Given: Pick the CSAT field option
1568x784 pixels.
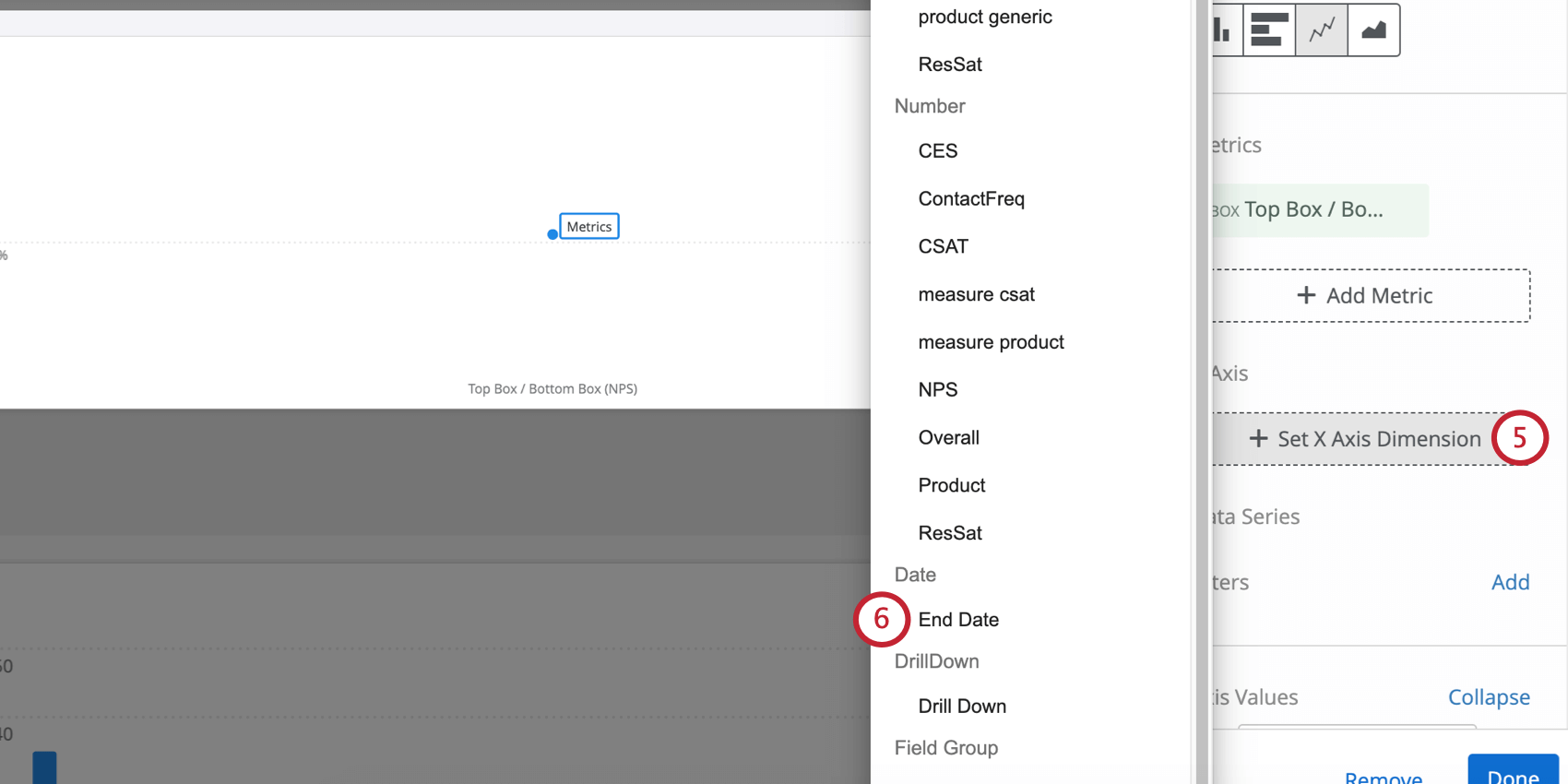Looking at the screenshot, I should click(943, 247).
